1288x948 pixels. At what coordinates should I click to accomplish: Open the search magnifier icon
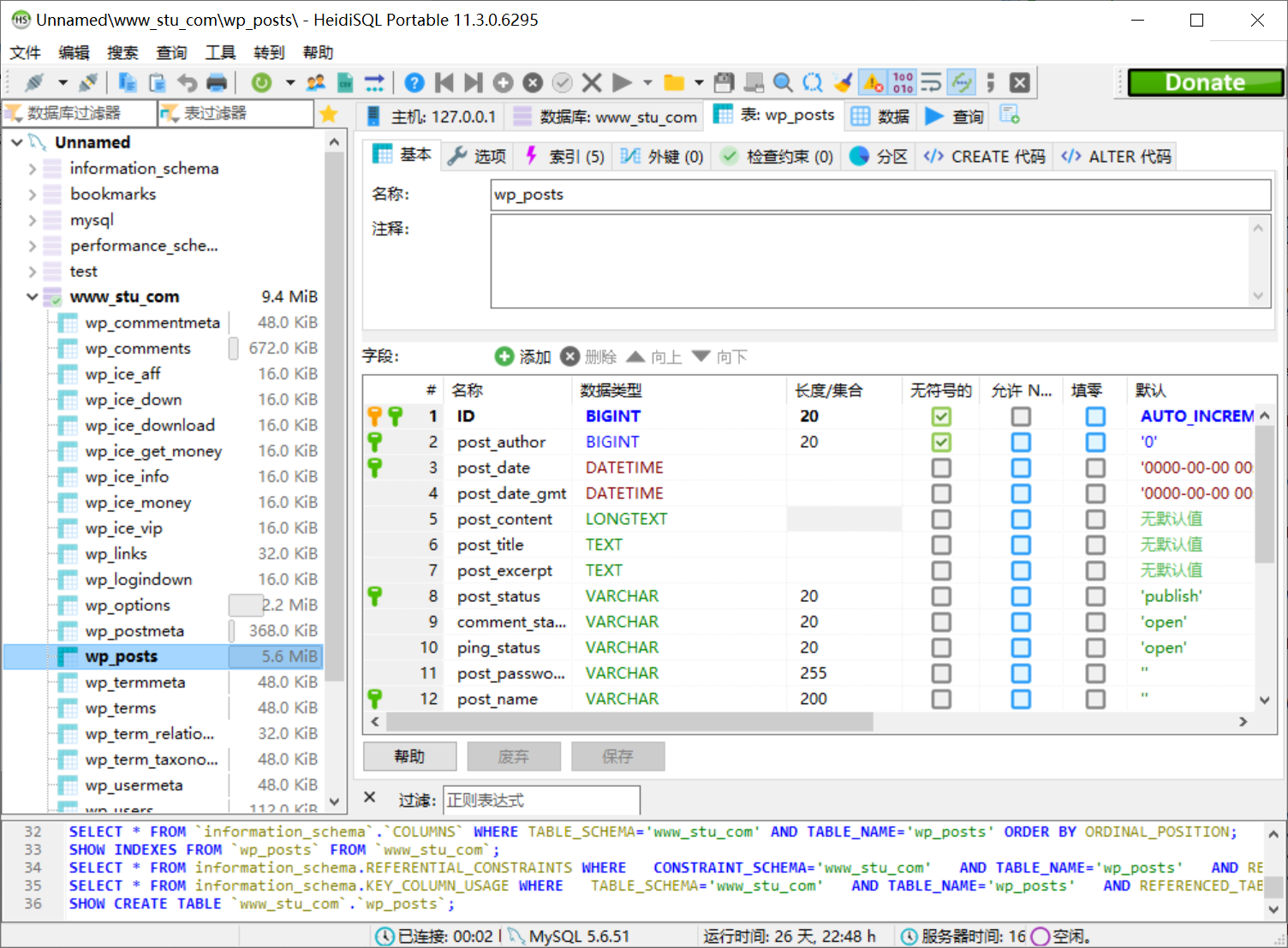coord(783,82)
